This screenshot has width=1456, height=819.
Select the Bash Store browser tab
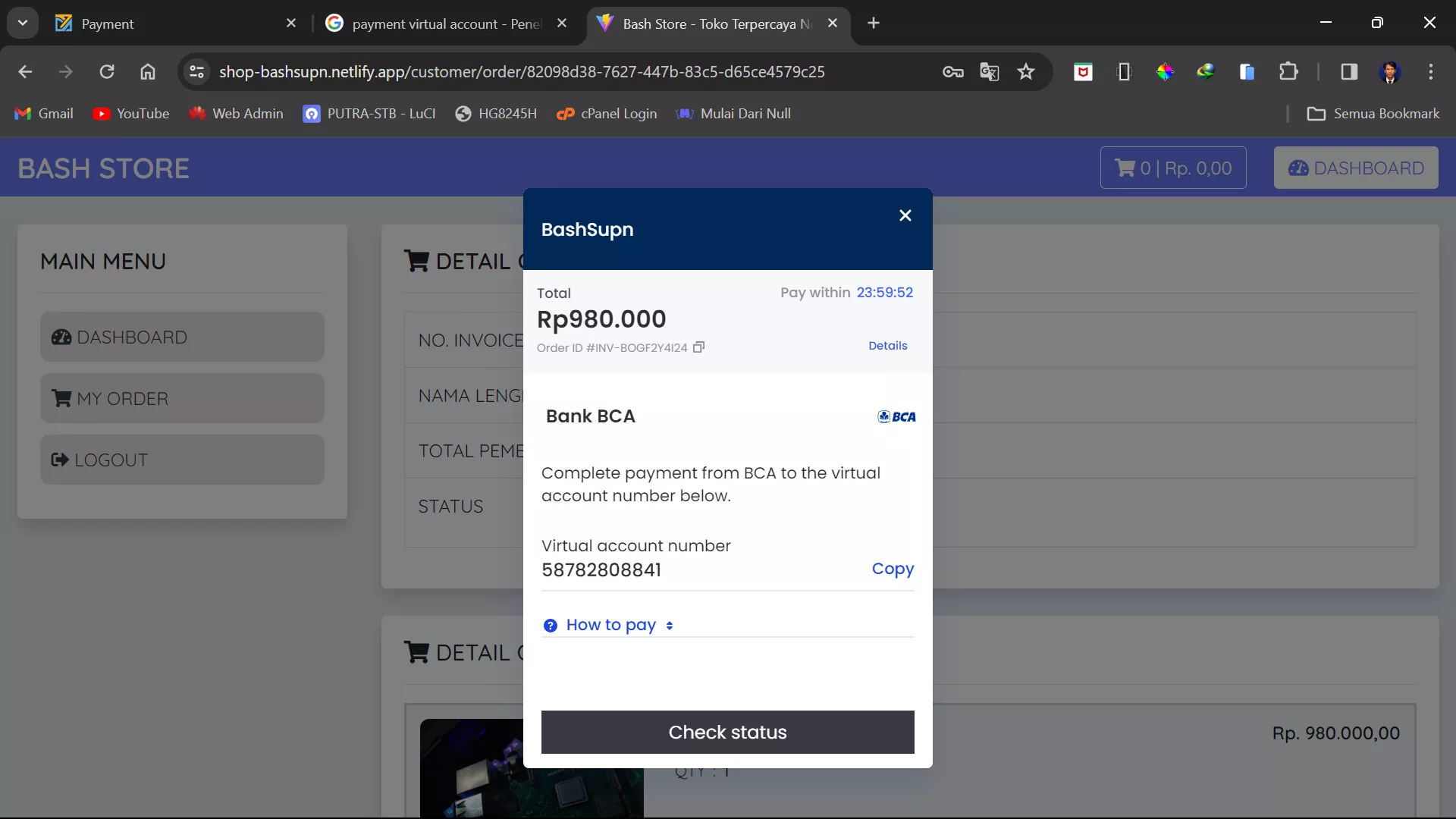717,24
